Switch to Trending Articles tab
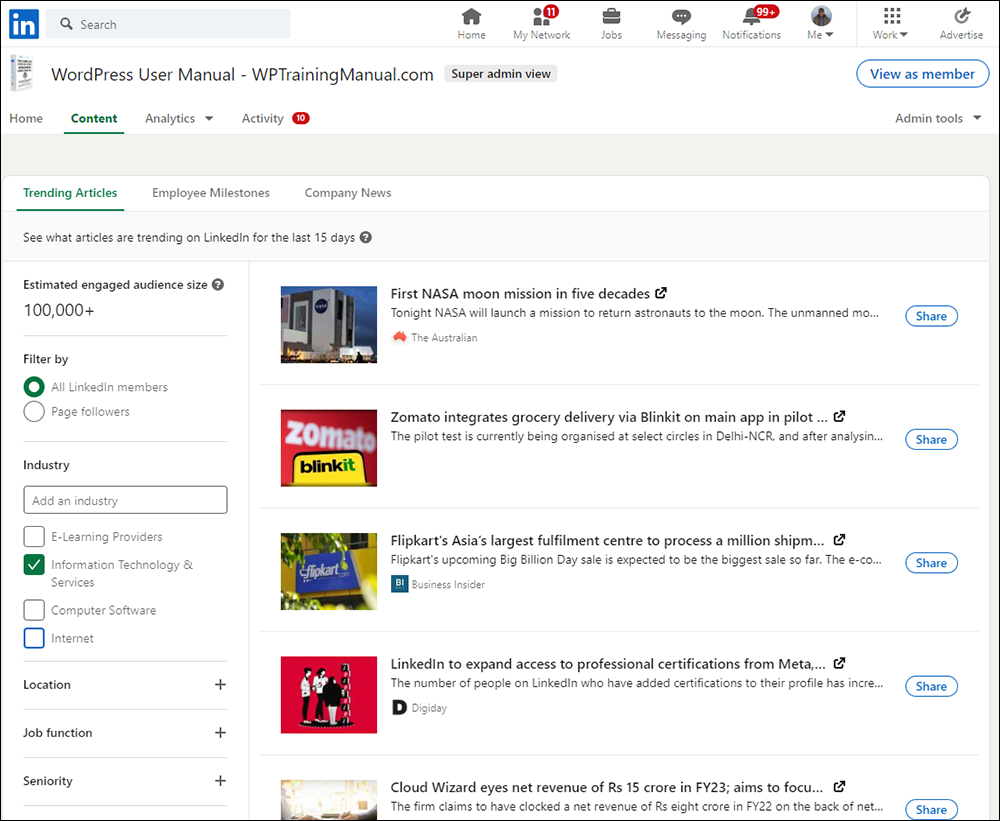Viewport: 1000px width, 821px height. point(70,193)
